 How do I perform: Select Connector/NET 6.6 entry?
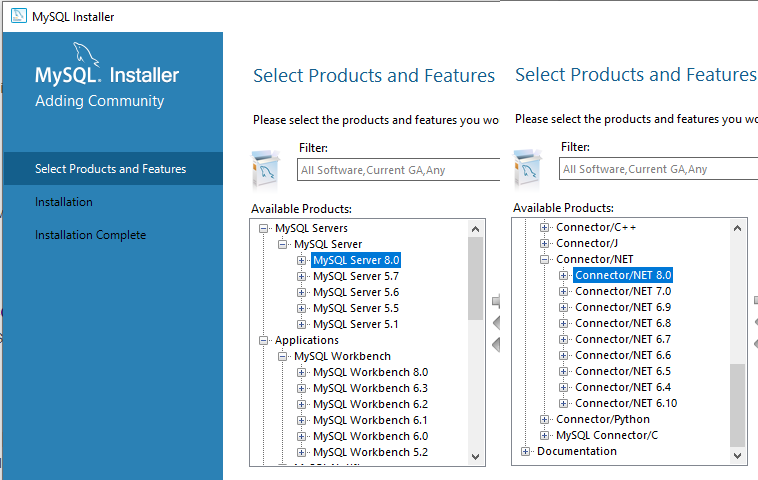pos(623,355)
